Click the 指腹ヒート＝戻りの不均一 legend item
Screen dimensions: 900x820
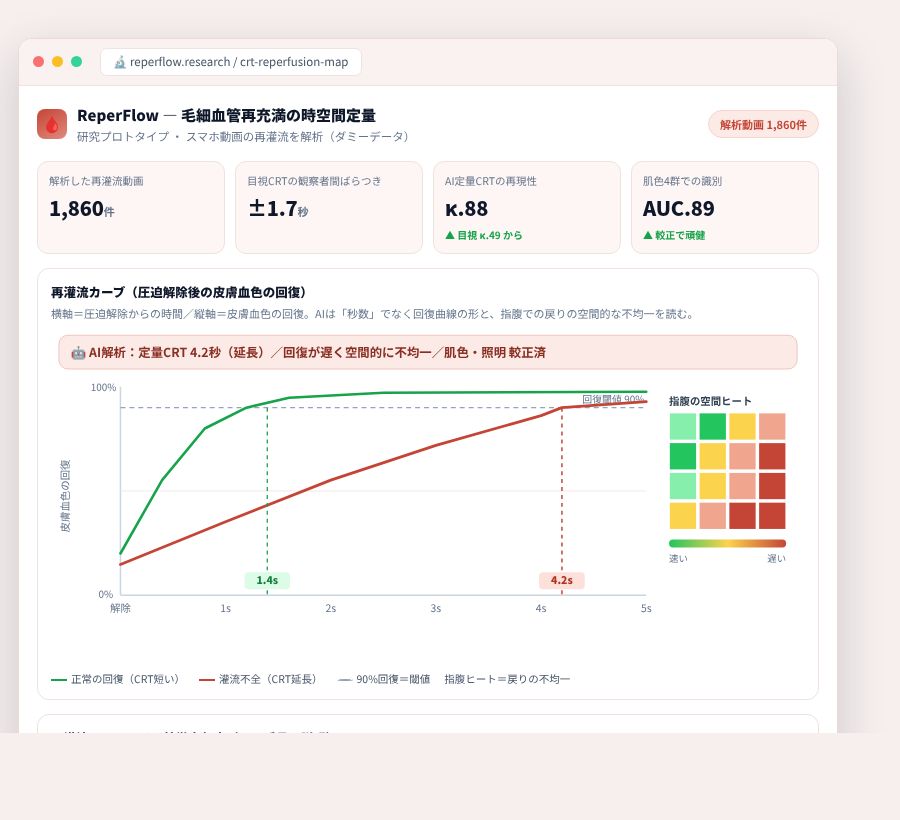click(x=507, y=679)
